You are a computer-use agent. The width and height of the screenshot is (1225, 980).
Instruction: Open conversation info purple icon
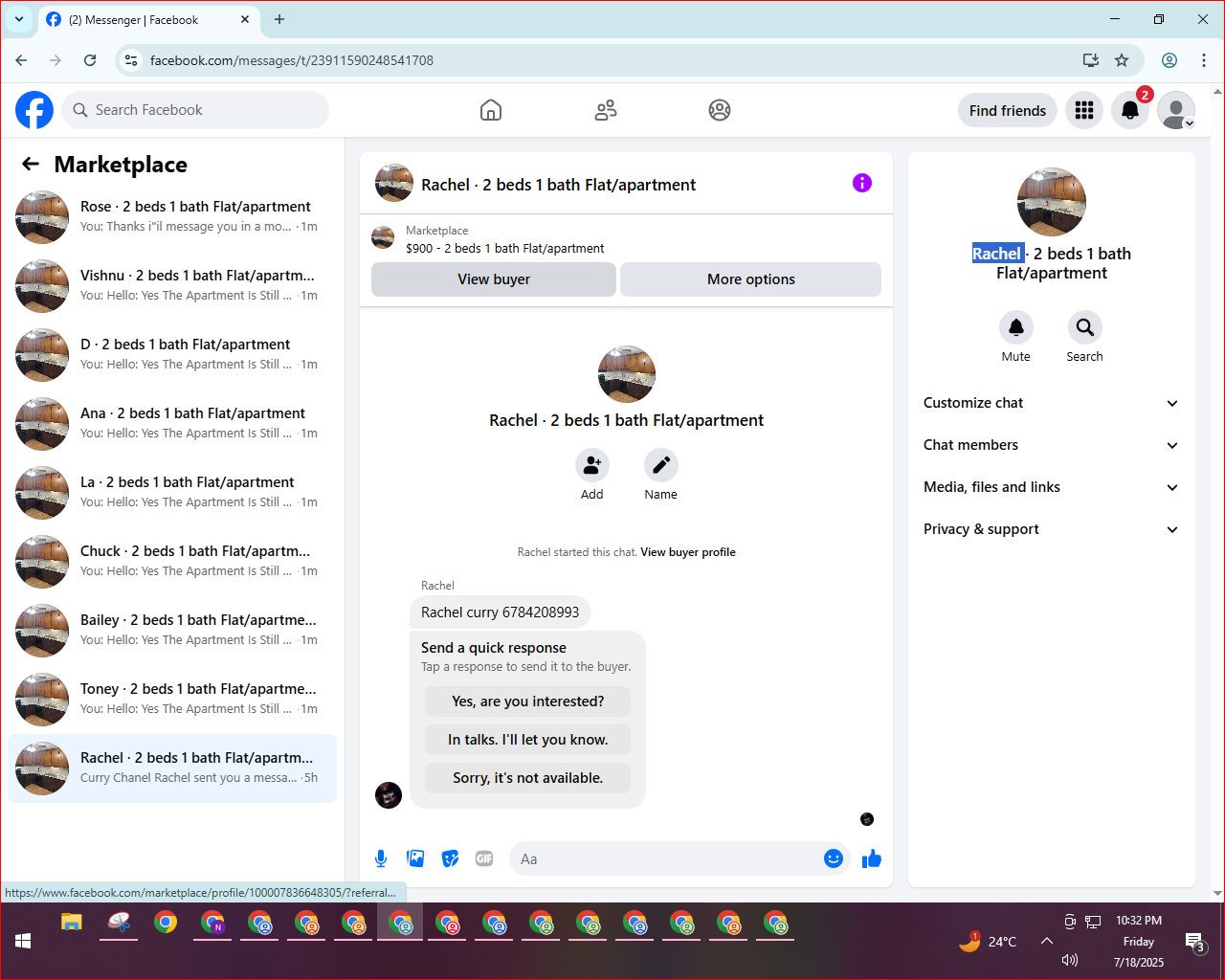(862, 183)
